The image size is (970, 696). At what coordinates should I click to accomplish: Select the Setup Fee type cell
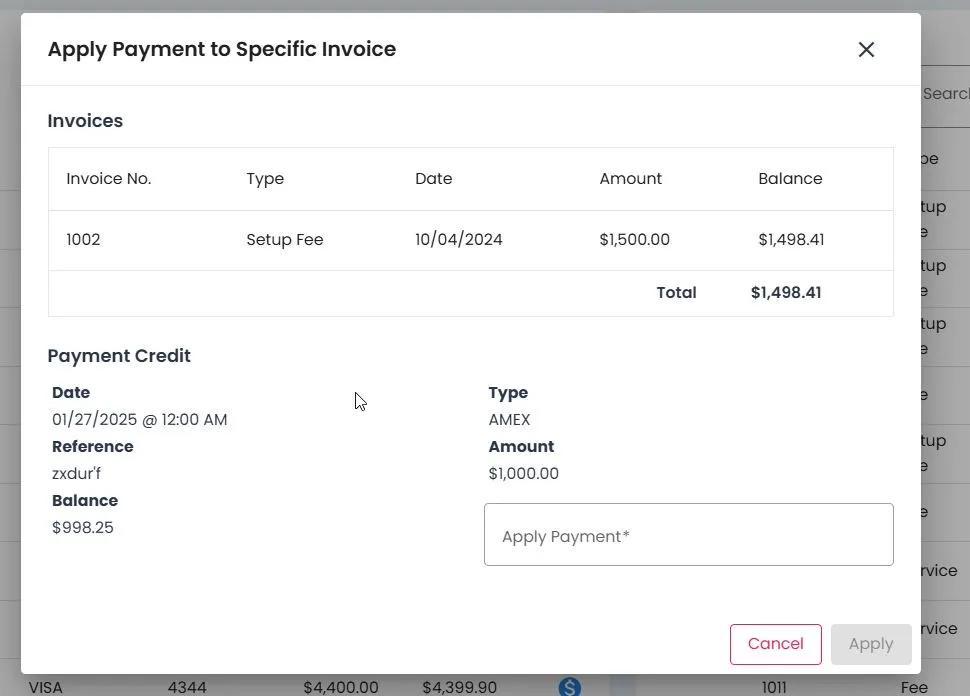tap(284, 240)
